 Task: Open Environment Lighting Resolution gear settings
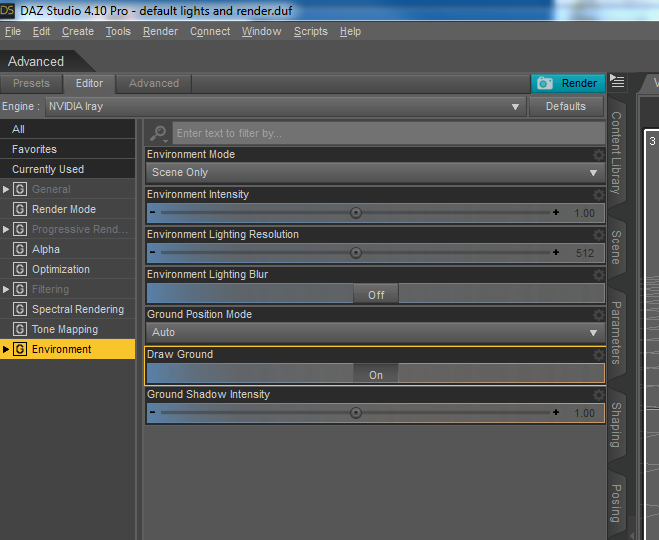[598, 235]
